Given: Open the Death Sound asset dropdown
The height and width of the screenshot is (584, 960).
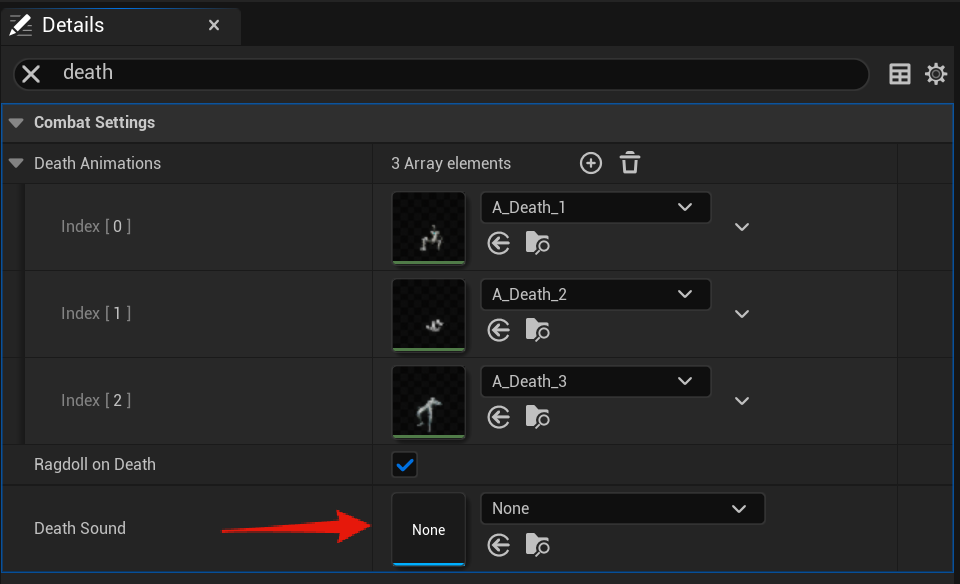Looking at the screenshot, I should (x=622, y=509).
